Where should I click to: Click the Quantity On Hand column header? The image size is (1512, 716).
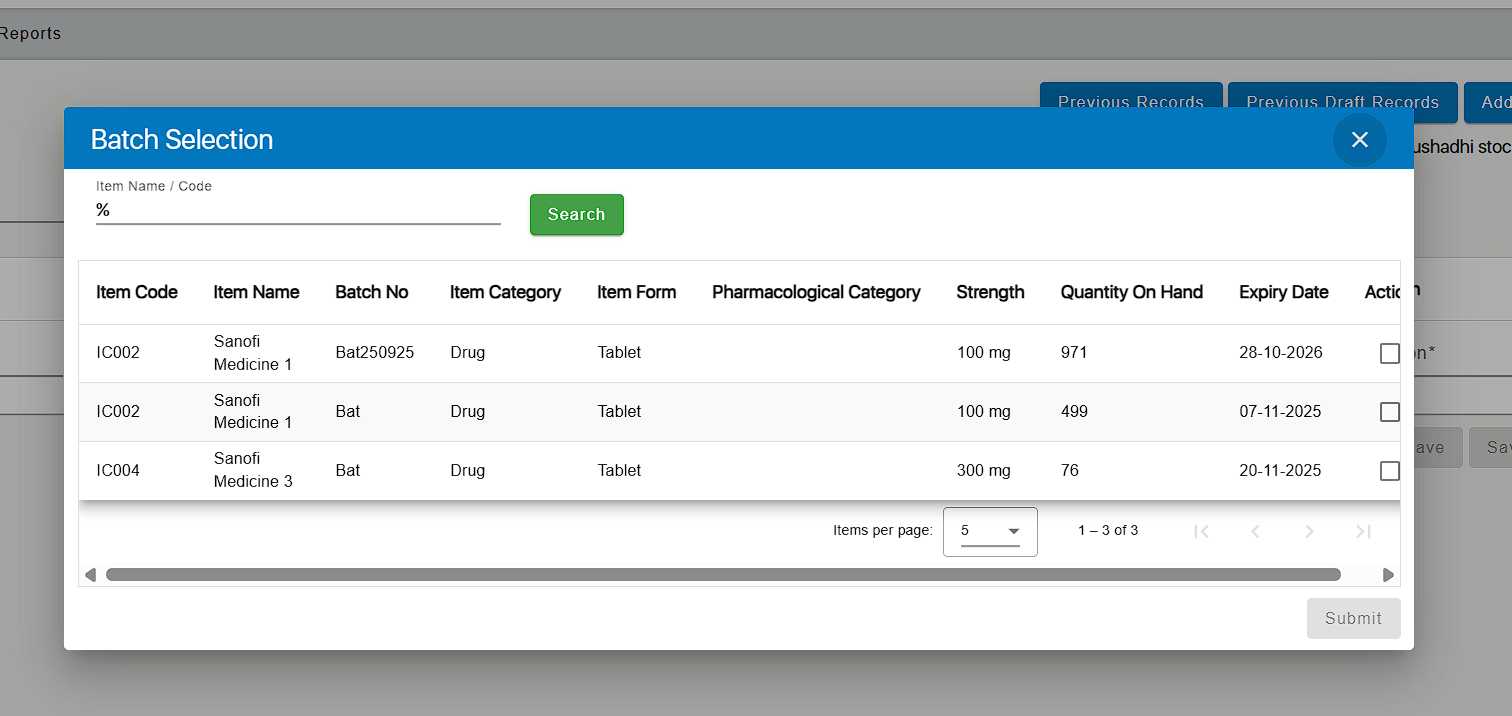(x=1131, y=292)
